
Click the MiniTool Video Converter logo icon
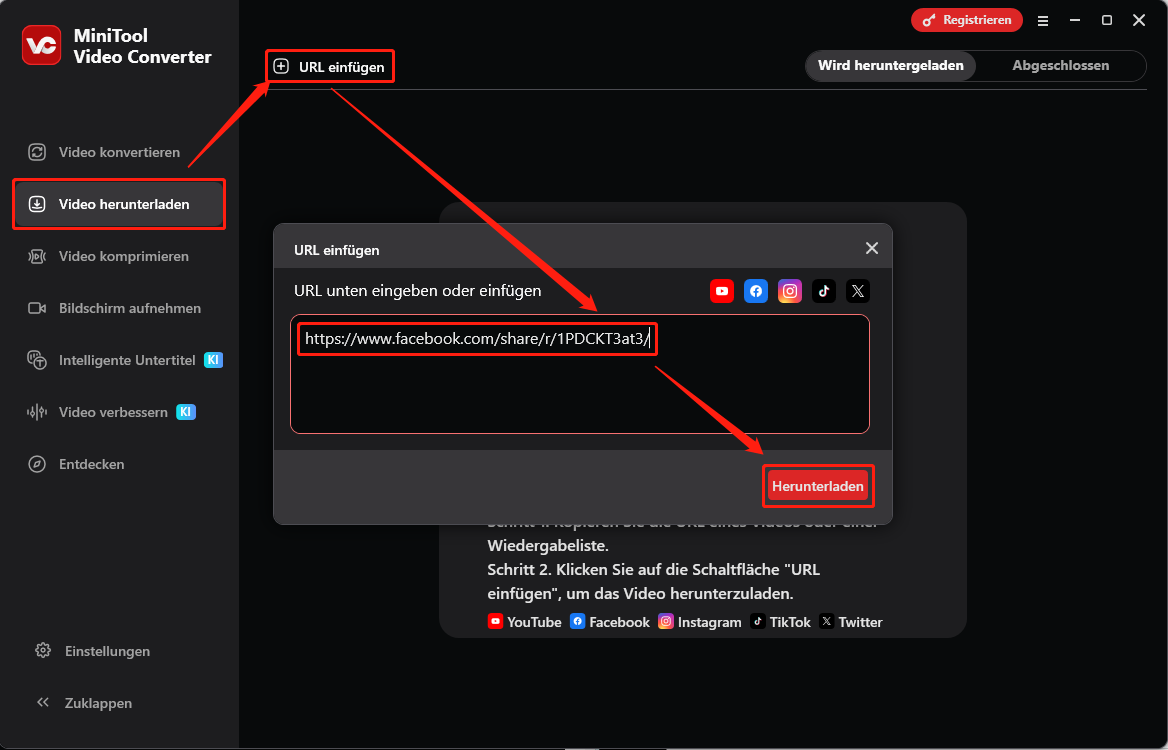[x=41, y=45]
